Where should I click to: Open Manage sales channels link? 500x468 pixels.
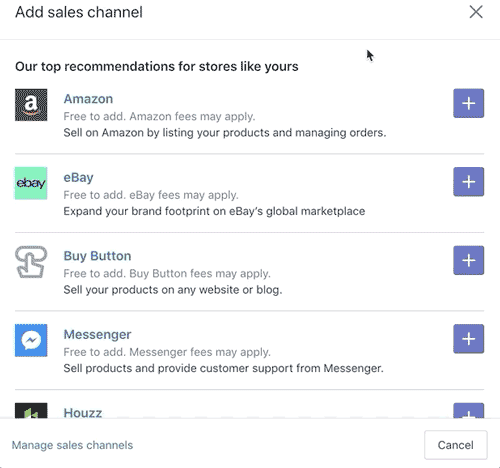(x=72, y=445)
